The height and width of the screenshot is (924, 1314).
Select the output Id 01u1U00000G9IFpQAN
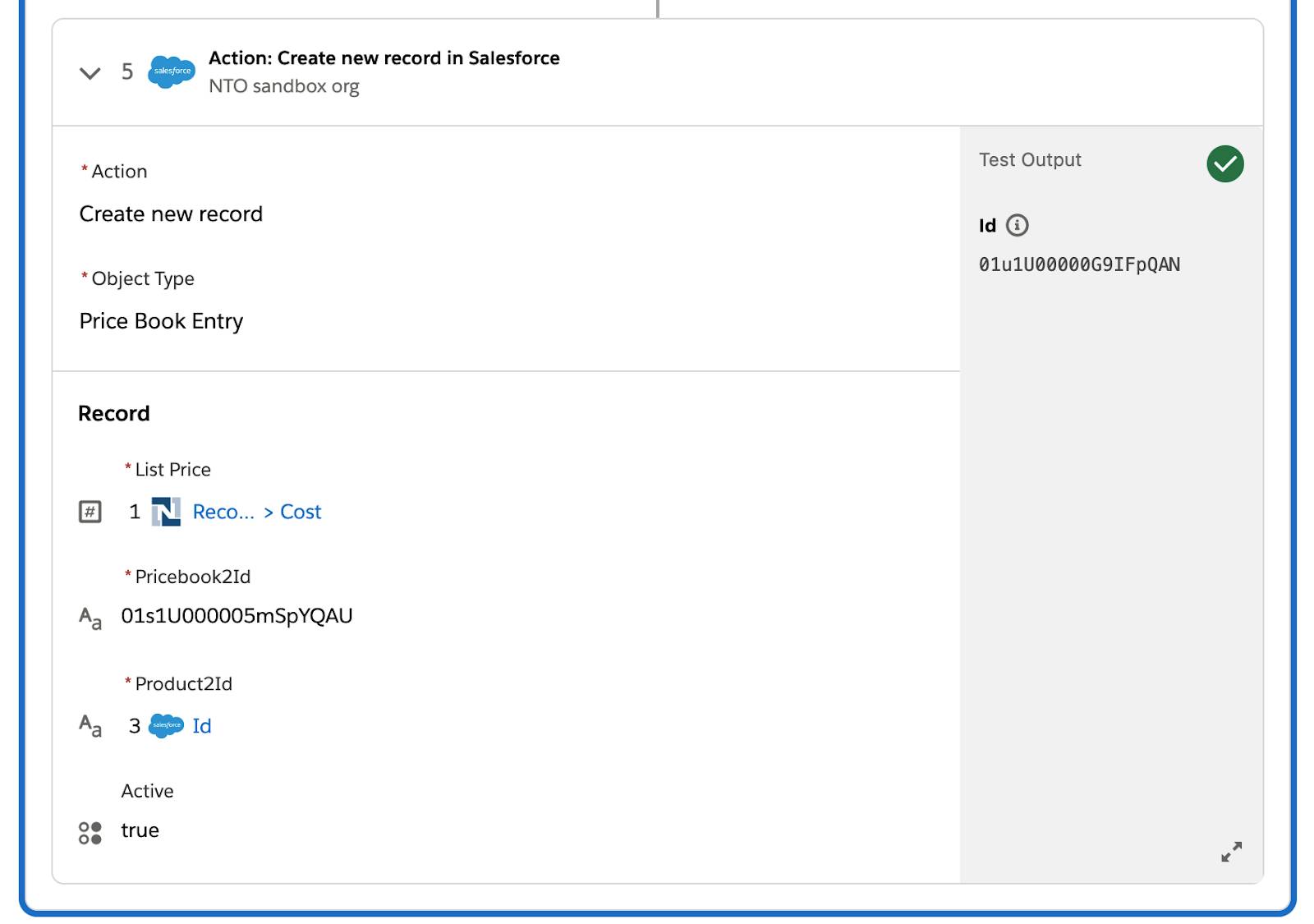(x=1079, y=264)
